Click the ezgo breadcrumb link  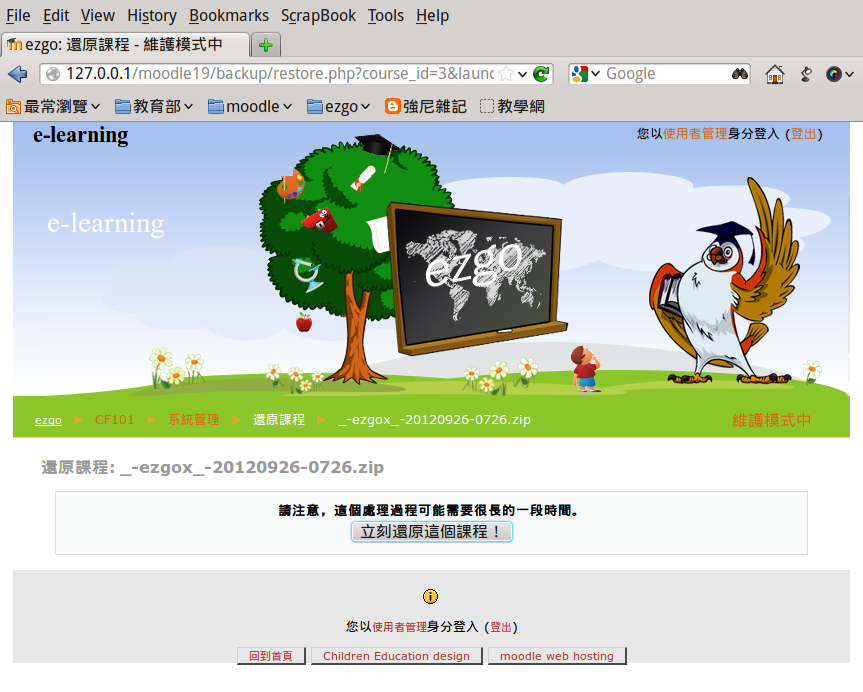point(48,420)
